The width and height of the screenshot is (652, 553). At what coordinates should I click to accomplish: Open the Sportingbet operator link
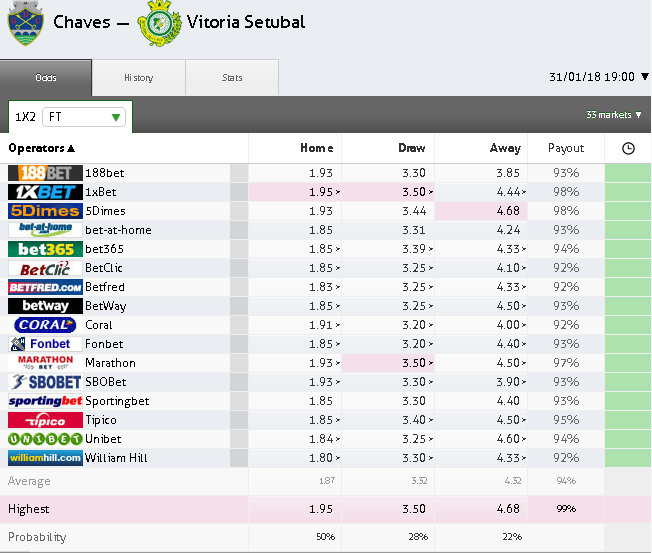117,401
